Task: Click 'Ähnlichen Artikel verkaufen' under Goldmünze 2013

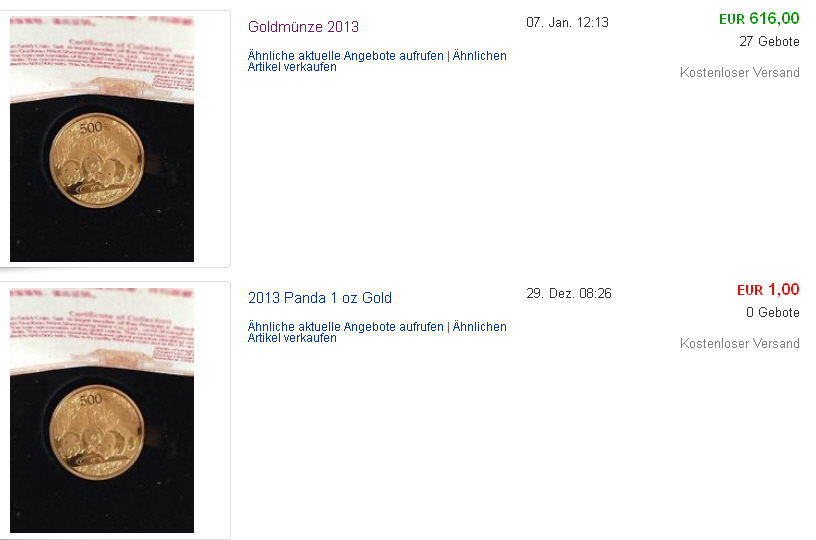Action: point(377,61)
